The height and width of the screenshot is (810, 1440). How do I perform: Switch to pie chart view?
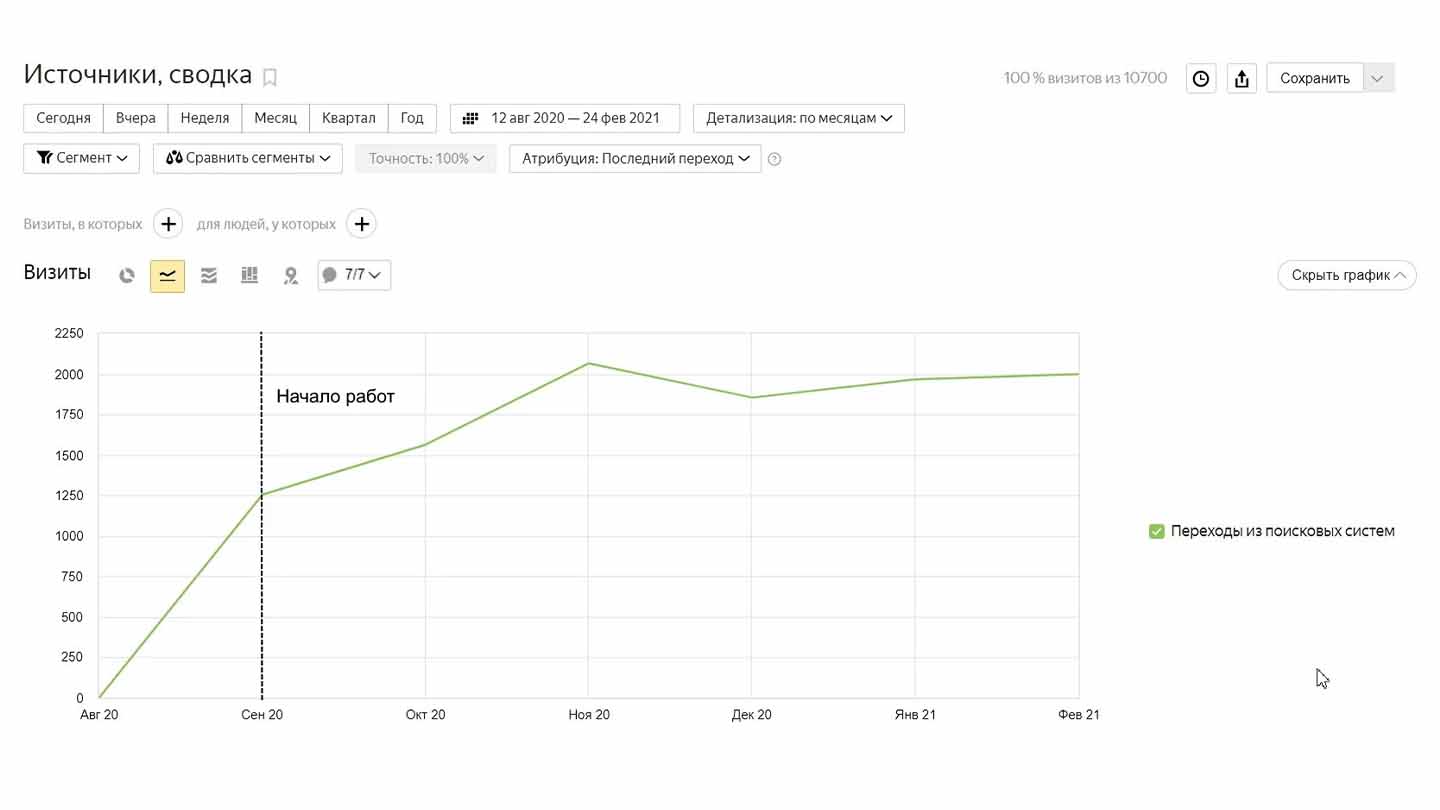pos(127,275)
